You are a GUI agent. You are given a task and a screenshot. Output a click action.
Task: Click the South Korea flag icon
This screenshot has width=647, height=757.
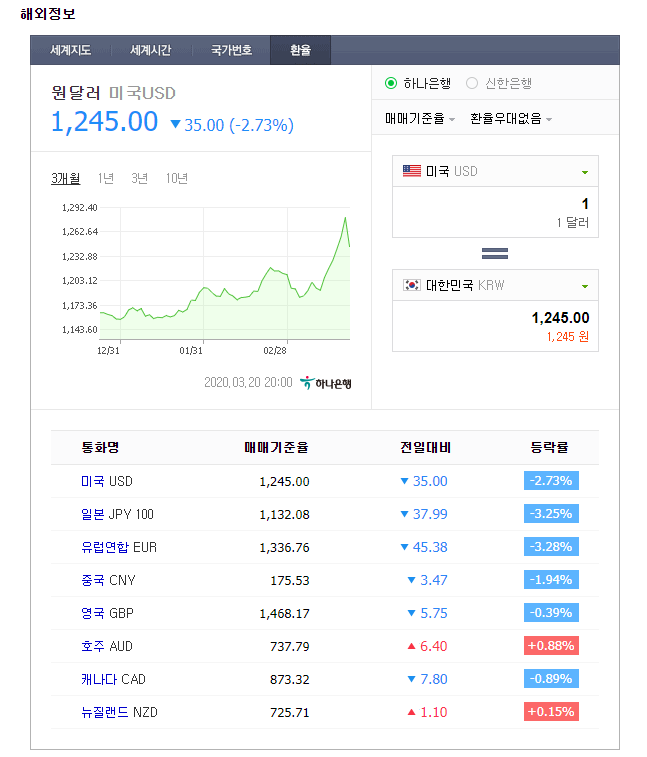412,285
